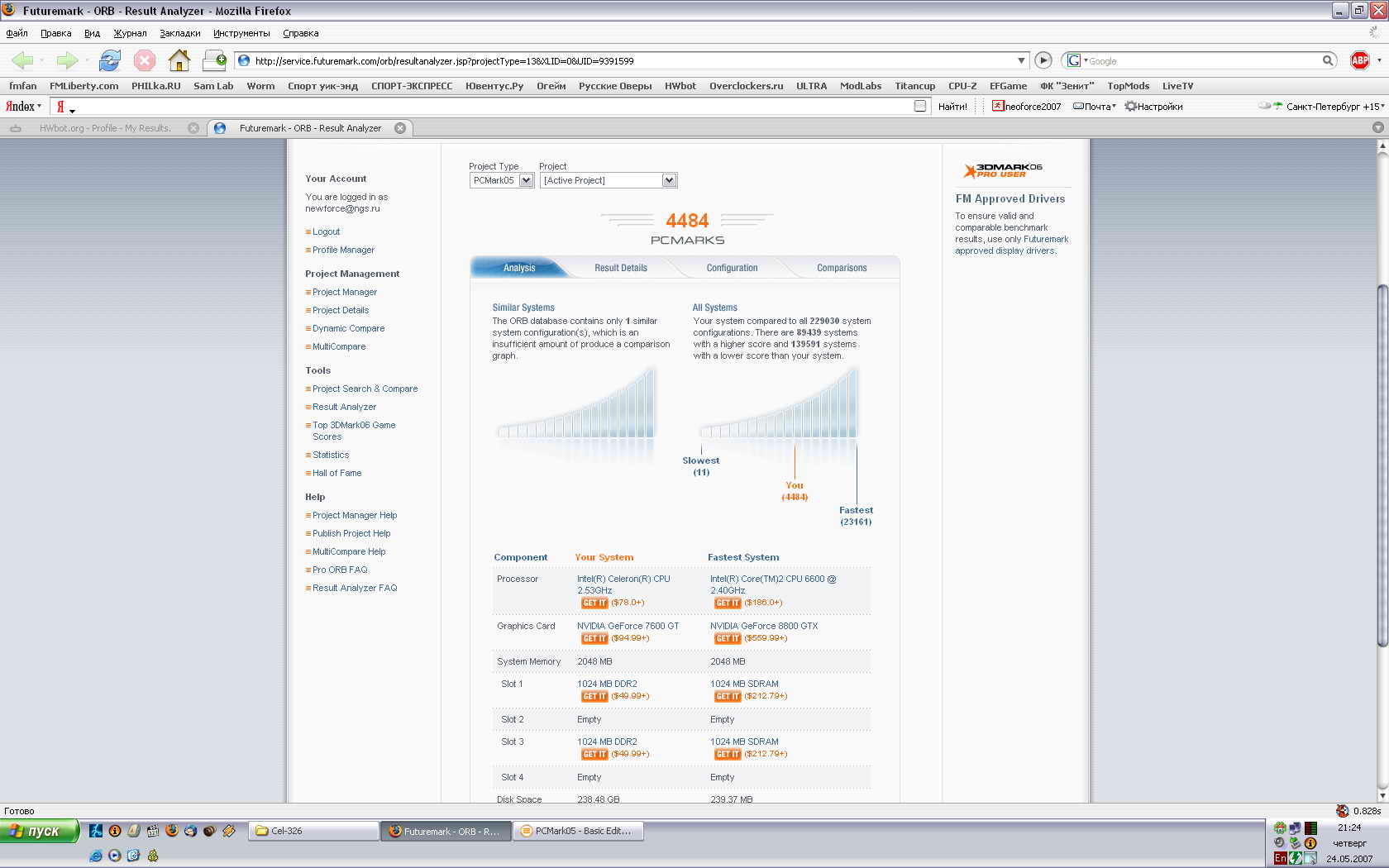Close the Futuremark ORB tab
The image size is (1389, 868).
[400, 128]
